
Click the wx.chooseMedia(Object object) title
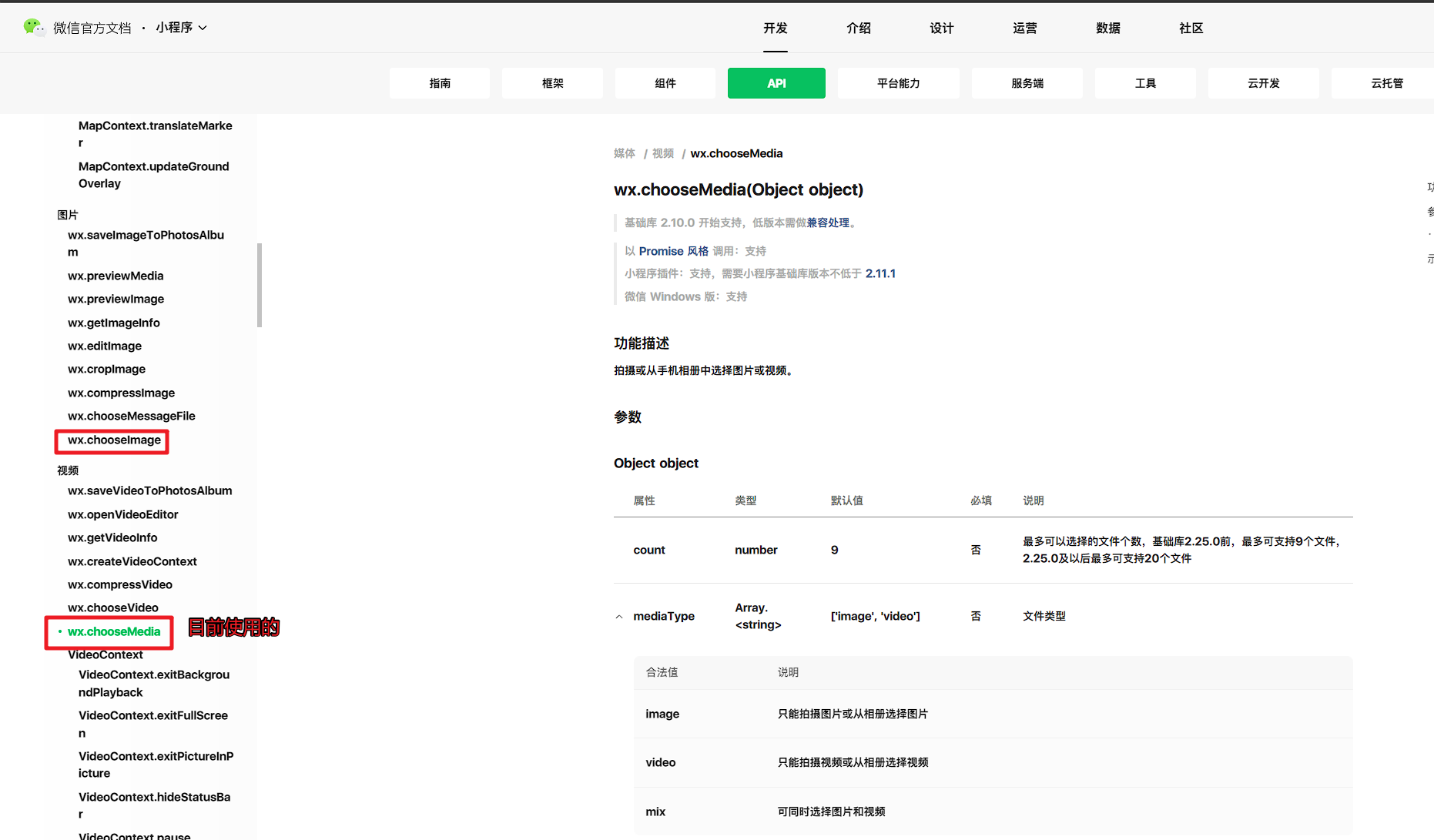coord(739,189)
